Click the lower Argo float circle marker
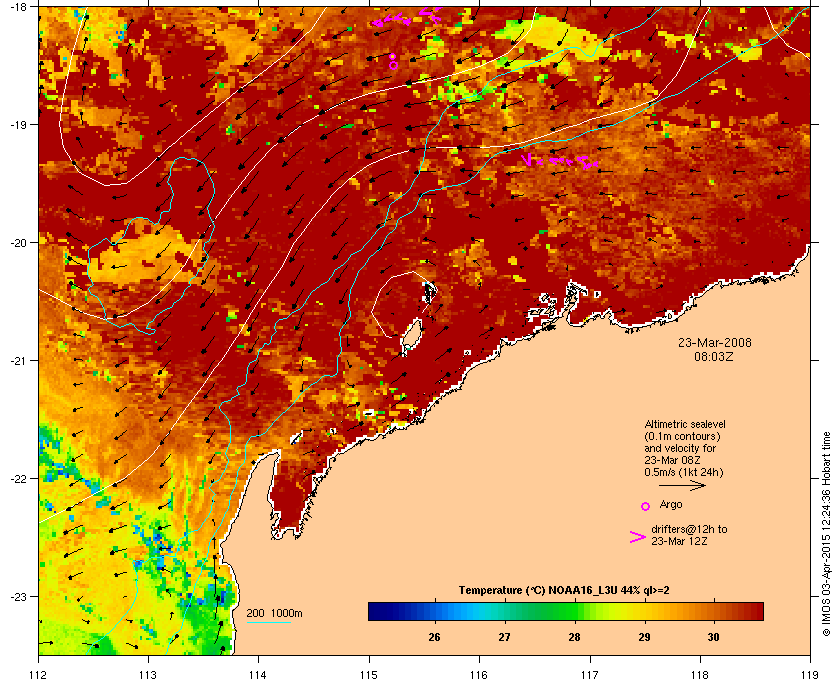 point(394,65)
